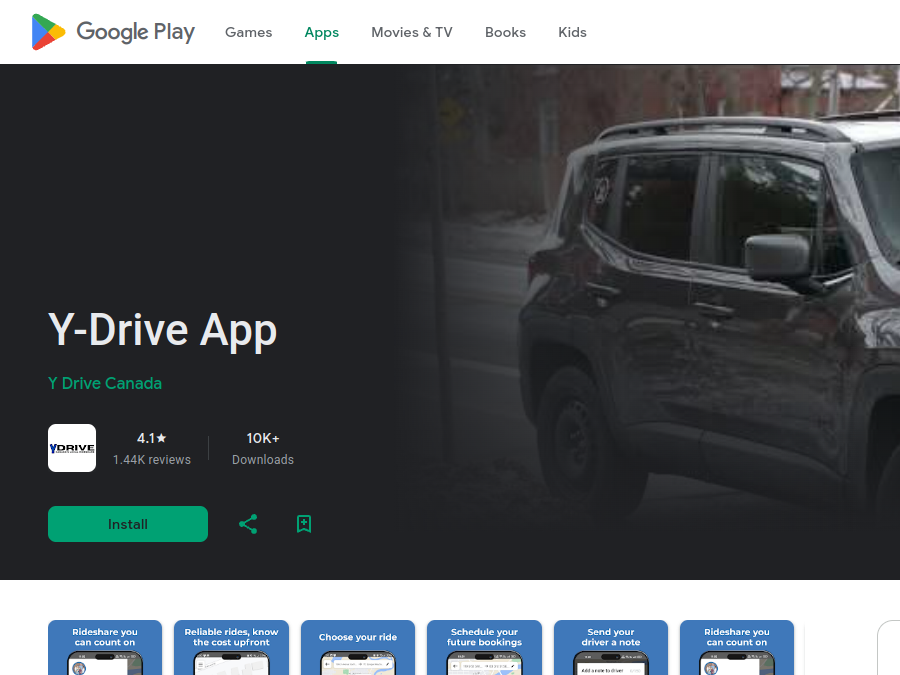Open the Y Drive Canada developer page
900x675 pixels.
[105, 383]
